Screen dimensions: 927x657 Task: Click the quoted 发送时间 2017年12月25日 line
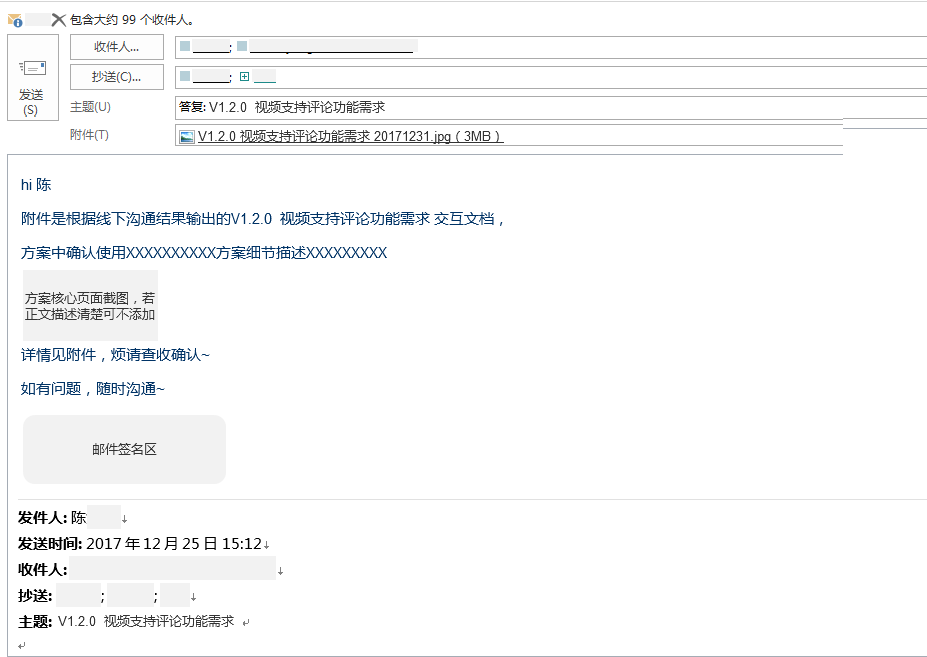coord(144,544)
